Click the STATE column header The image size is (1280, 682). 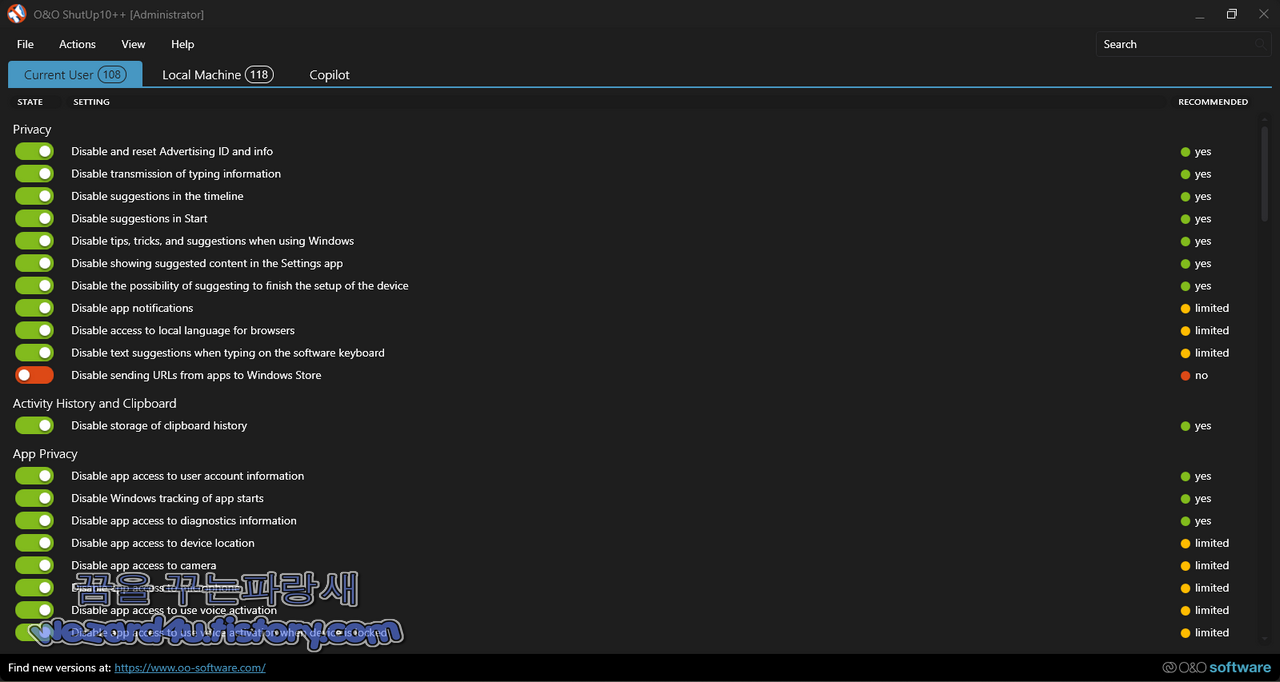point(30,102)
